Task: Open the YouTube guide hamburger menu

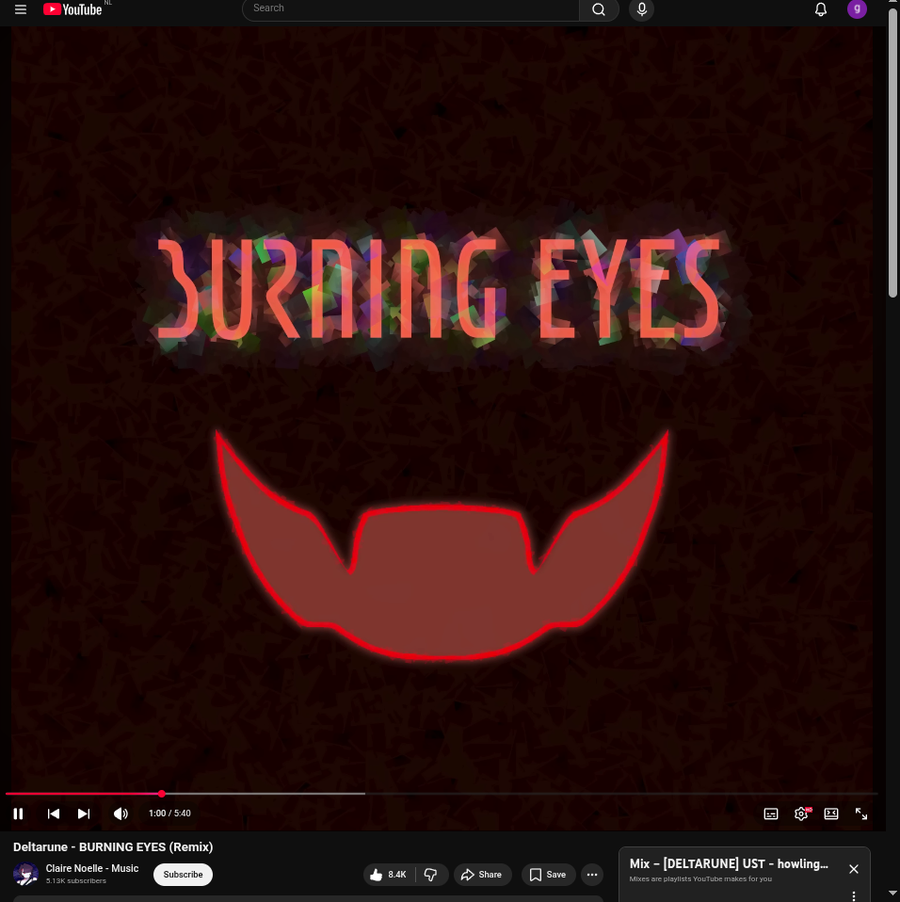Action: (x=21, y=9)
